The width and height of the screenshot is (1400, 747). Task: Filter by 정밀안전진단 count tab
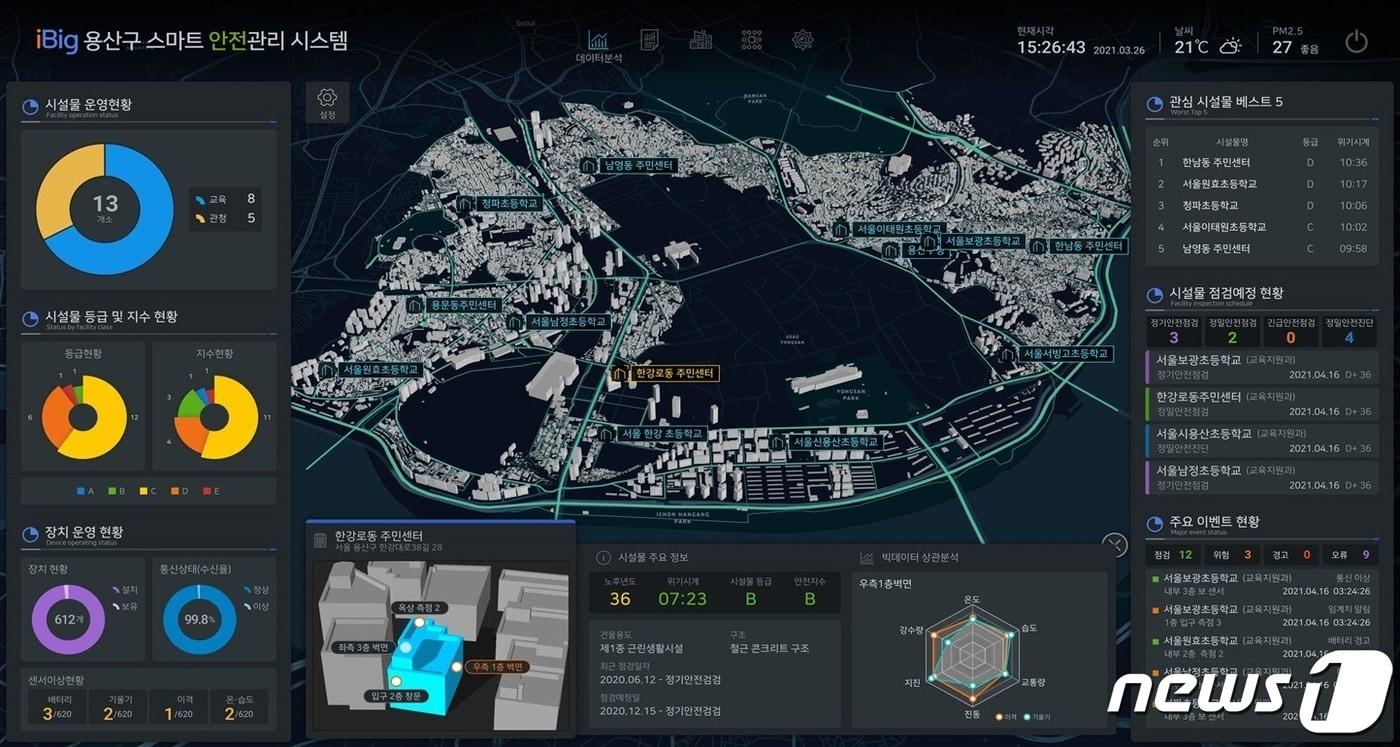[x=1348, y=331]
